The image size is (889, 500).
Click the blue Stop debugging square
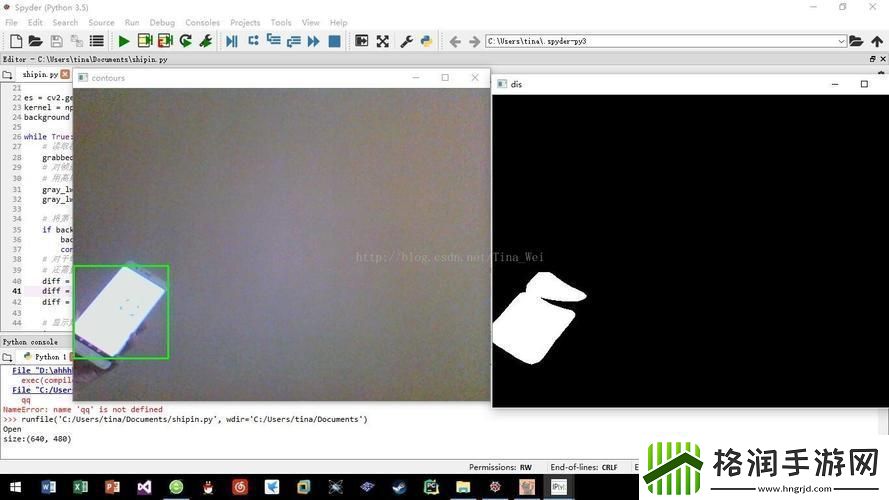[334, 41]
